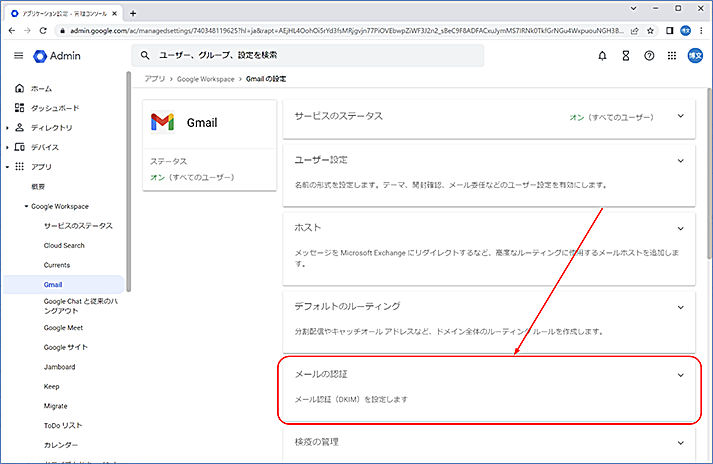Screen dimensions: 713x464
Task: Open Keep in sidebar
Action: click(x=51, y=386)
